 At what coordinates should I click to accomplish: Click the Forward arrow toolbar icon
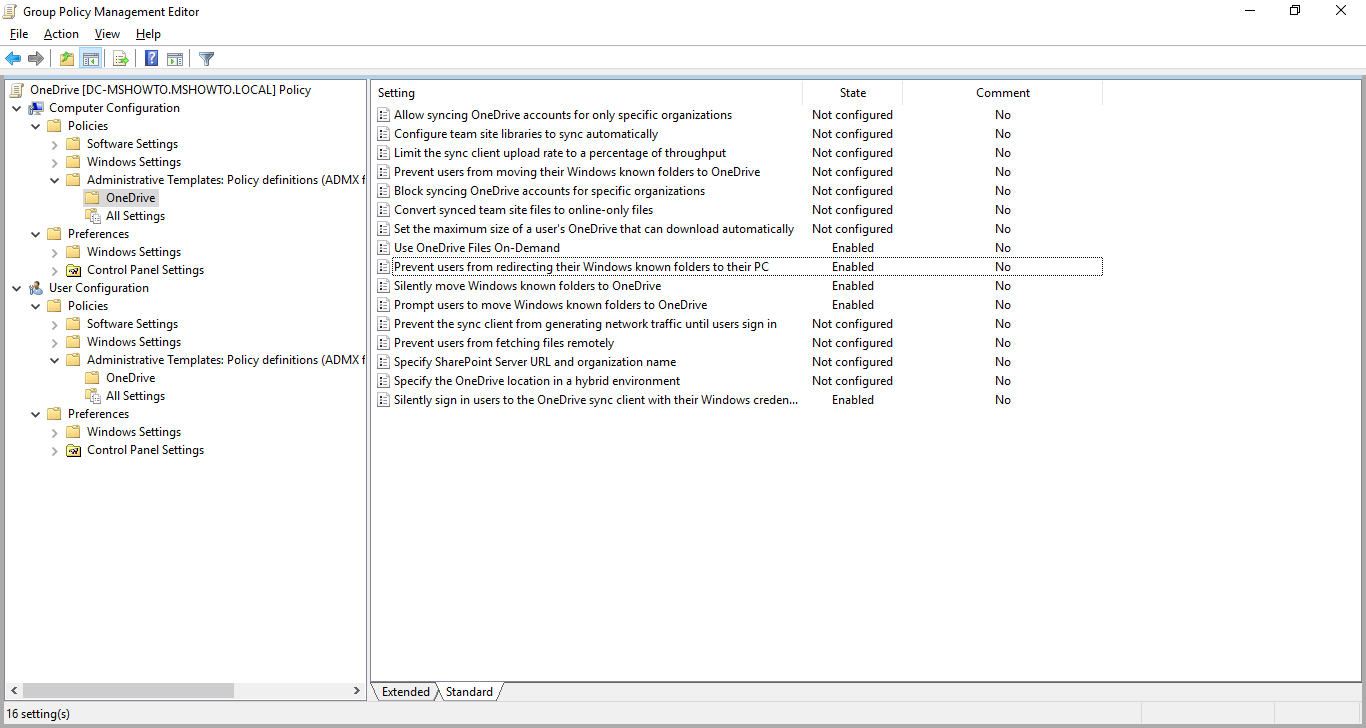pos(36,59)
